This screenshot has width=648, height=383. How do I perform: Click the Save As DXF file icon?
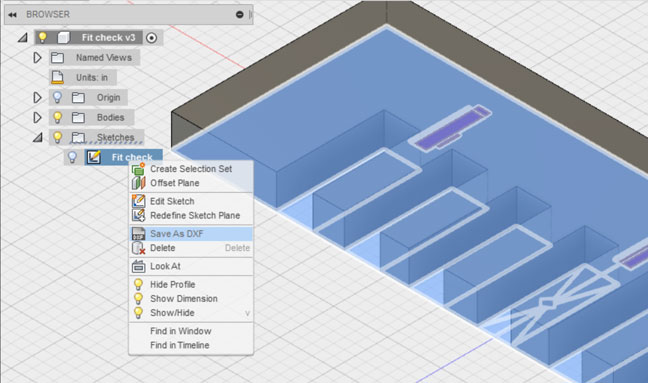click(138, 234)
